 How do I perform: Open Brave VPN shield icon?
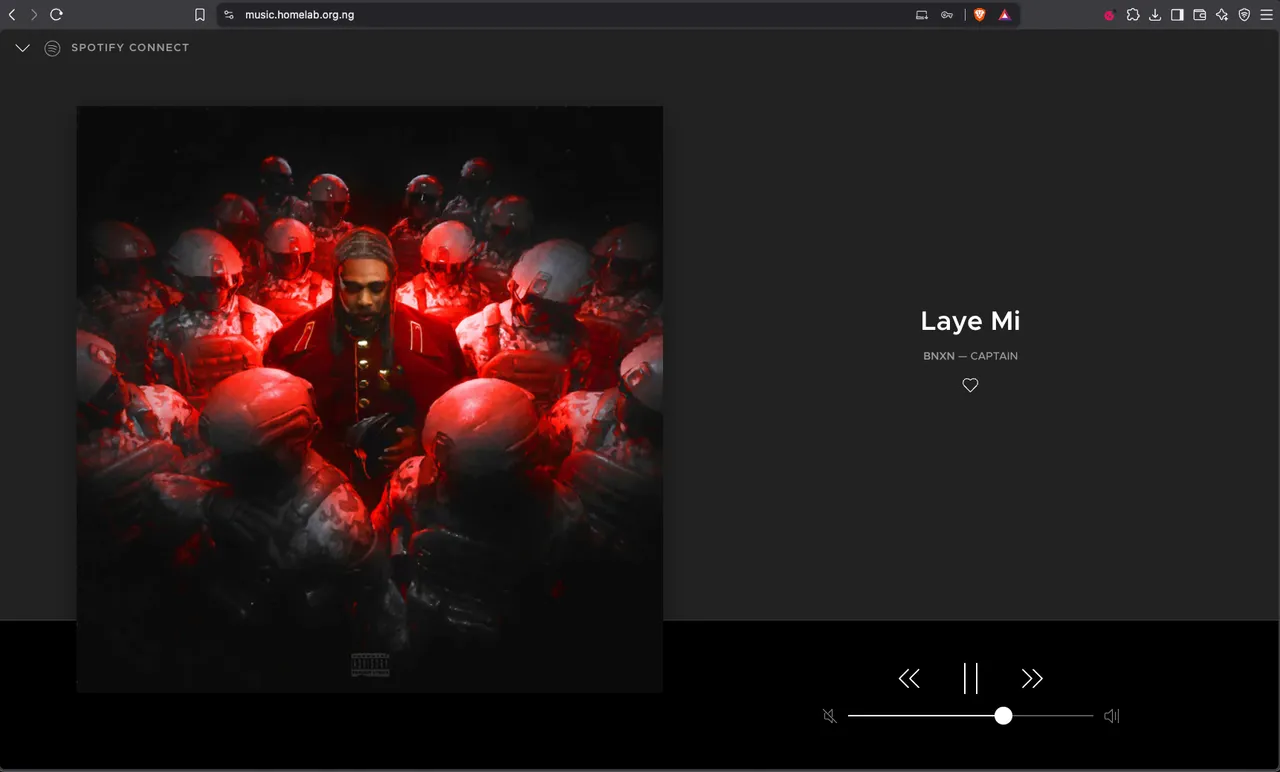1245,15
